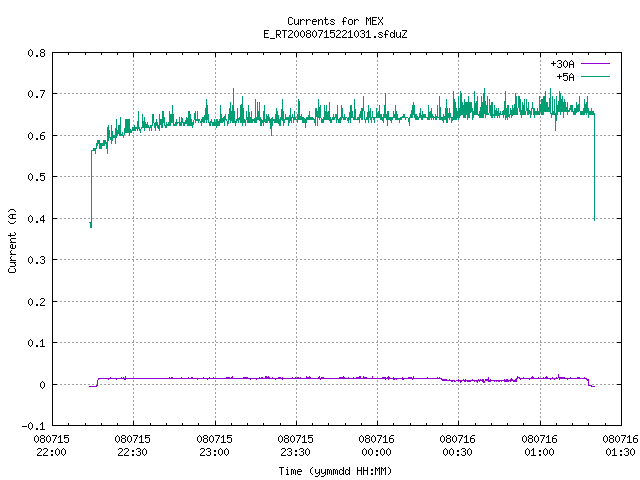The image size is (640, 480).
Task: Click the chart title 'Currents for MEX'
Action: [335, 21]
